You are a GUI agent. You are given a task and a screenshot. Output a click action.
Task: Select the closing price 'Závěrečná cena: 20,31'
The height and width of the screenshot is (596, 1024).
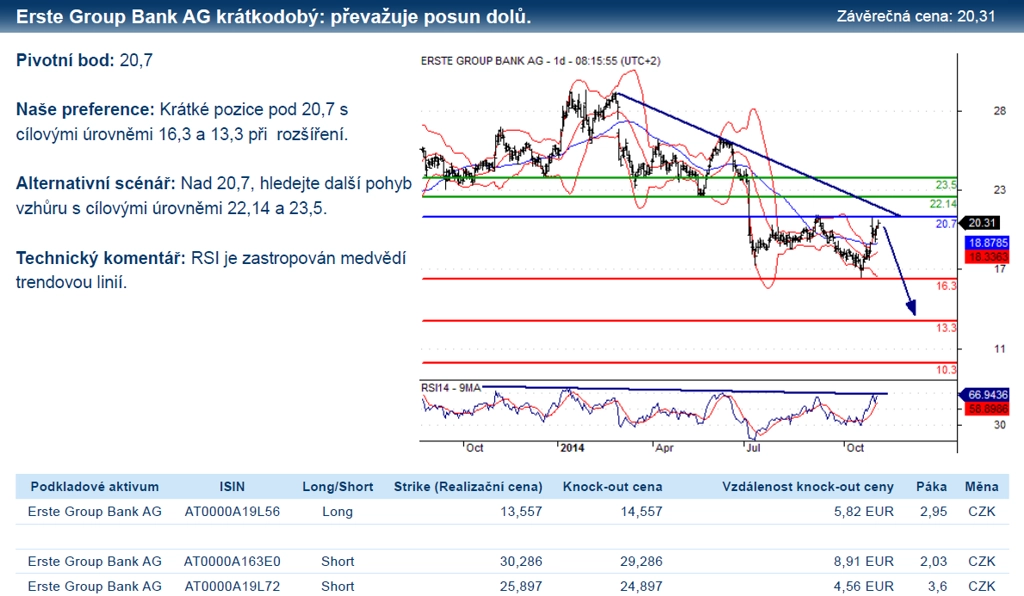(916, 16)
